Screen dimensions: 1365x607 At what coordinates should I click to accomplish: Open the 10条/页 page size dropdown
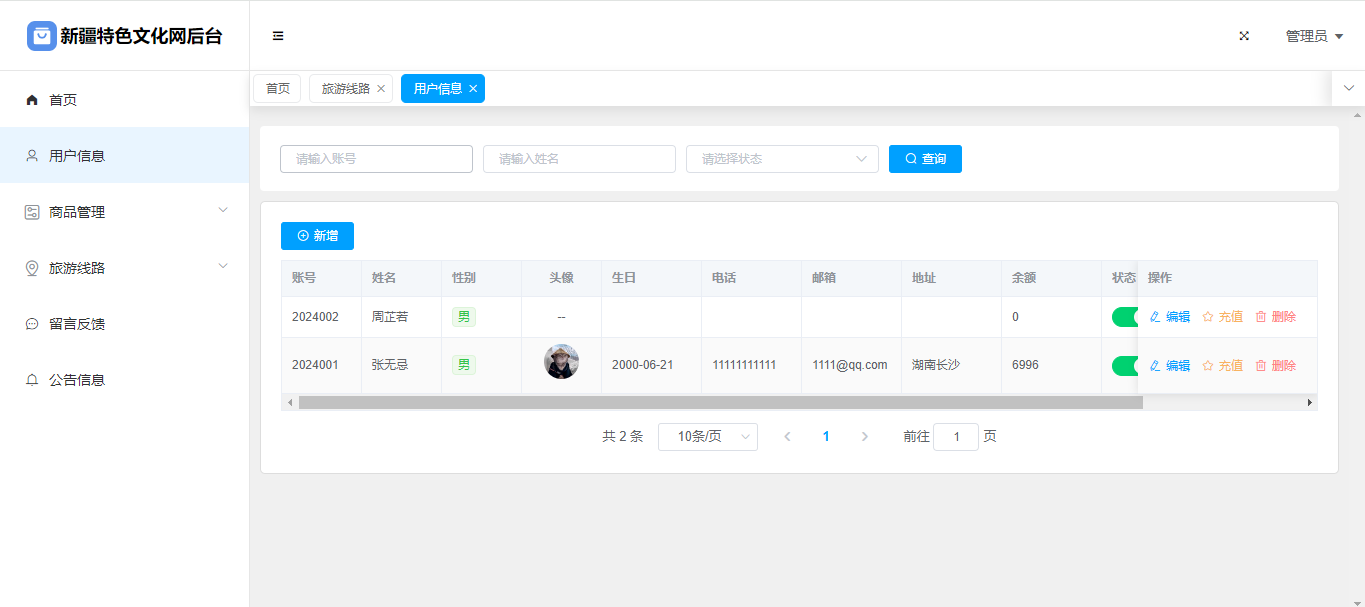coord(707,437)
